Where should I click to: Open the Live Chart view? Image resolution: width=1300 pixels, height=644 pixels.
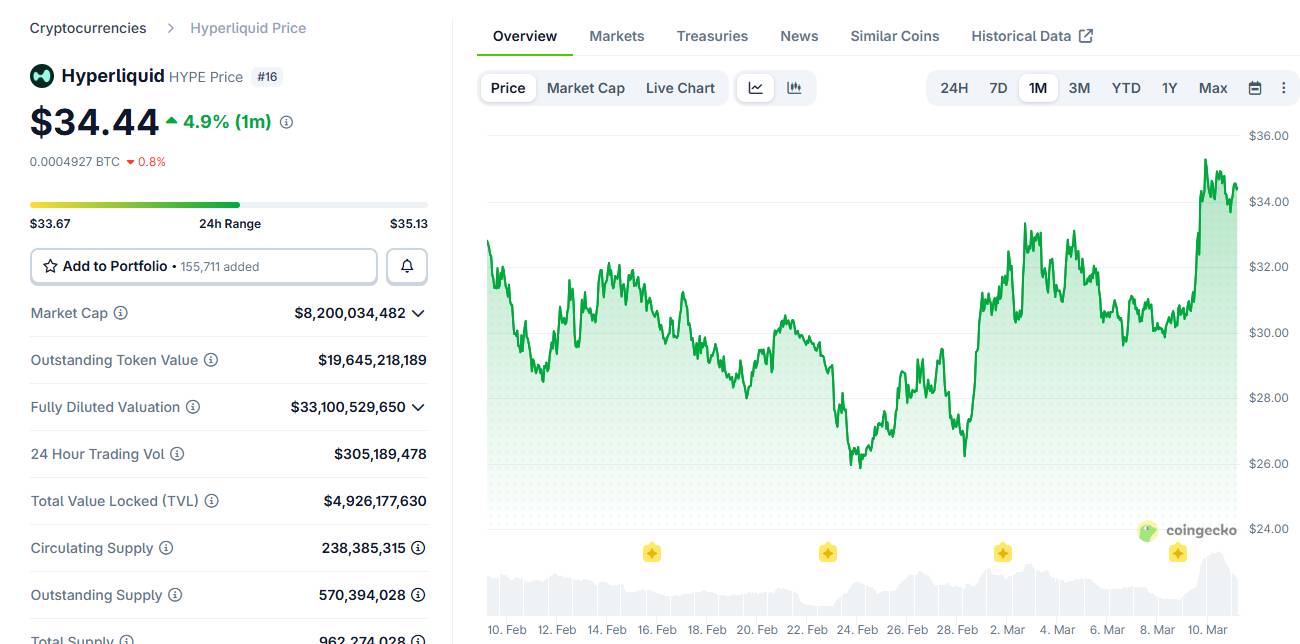tap(680, 88)
